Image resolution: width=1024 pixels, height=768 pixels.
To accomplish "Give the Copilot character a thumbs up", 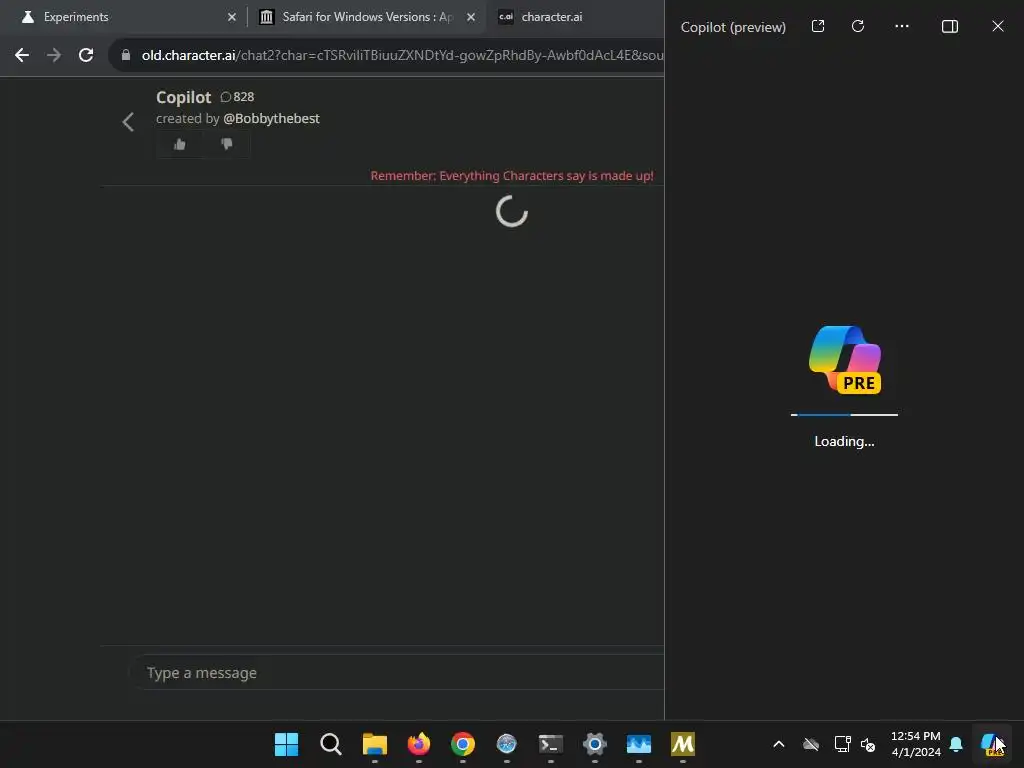I will 180,144.
